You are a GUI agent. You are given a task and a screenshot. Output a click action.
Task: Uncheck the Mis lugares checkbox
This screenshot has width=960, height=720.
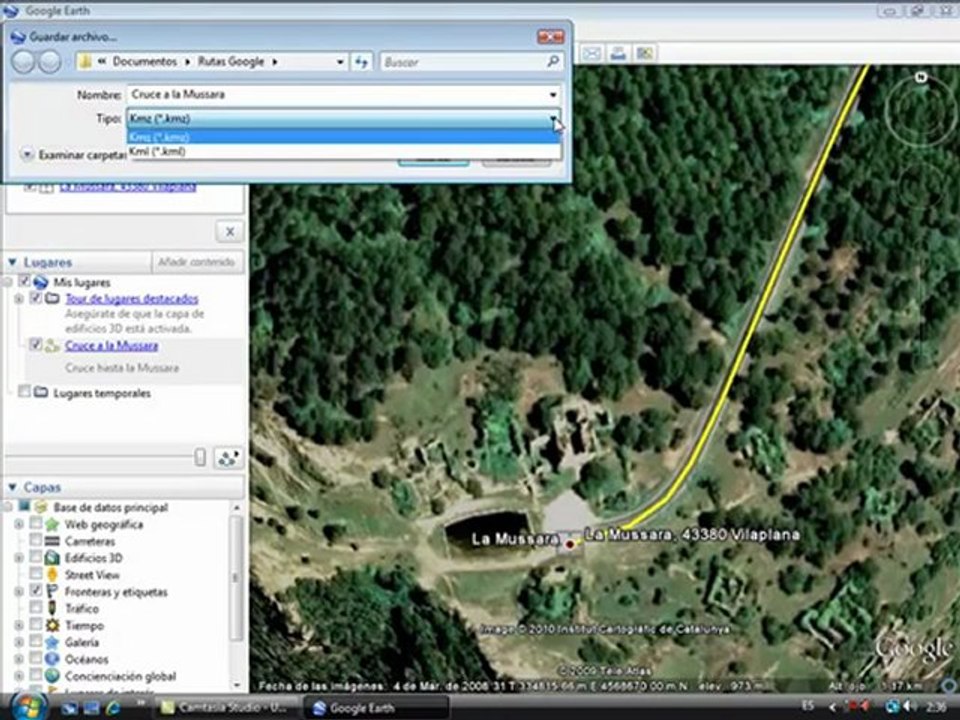coord(24,282)
